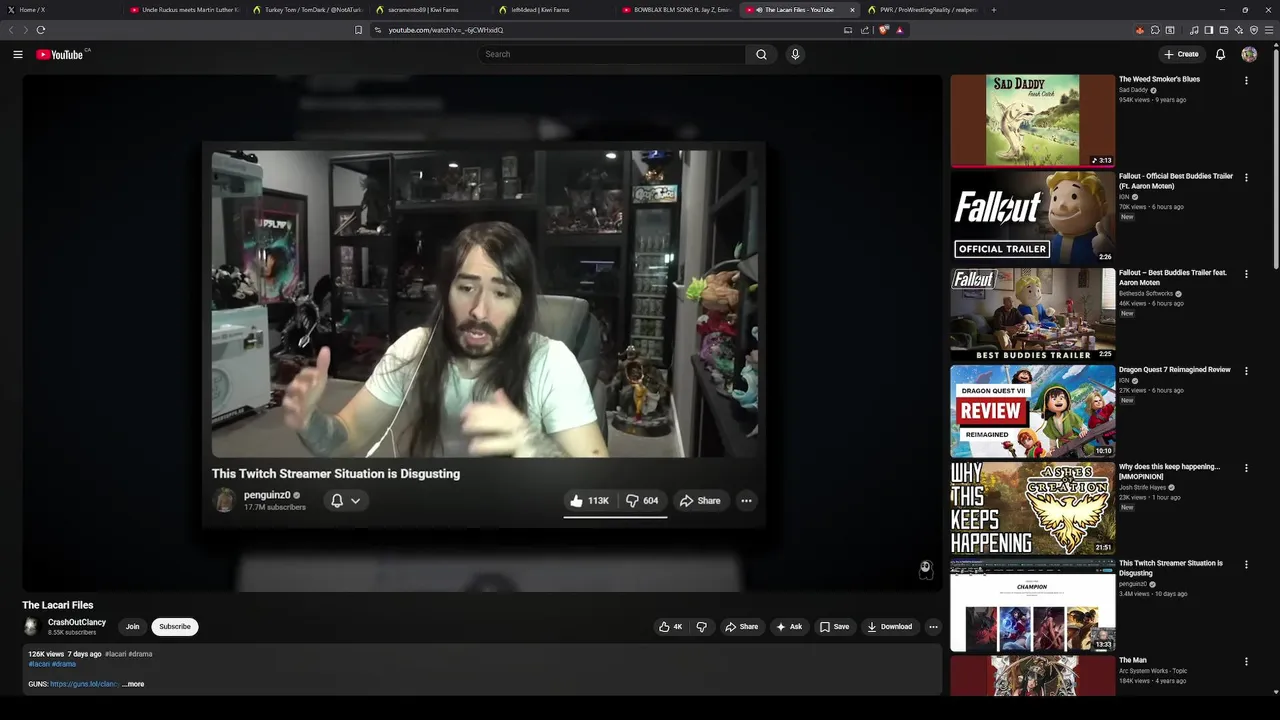Switch to Home / X tab
The width and height of the screenshot is (1280, 720).
pyautogui.click(x=60, y=10)
